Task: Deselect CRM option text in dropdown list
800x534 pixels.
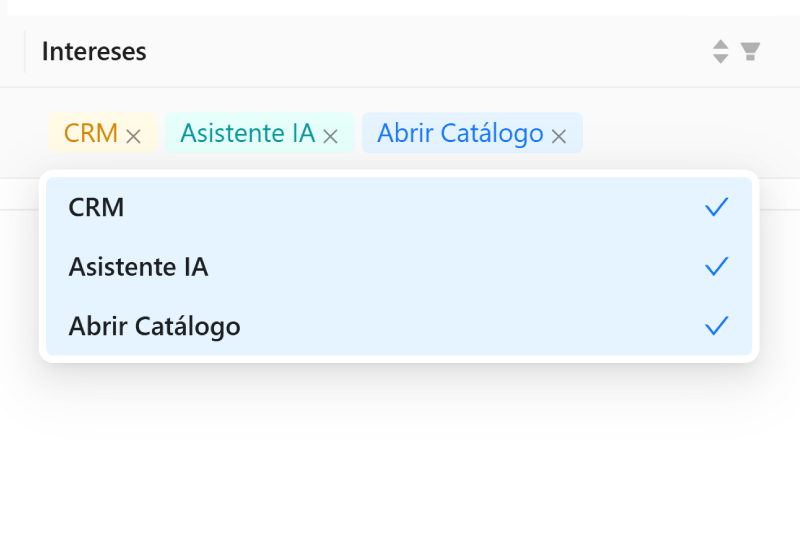Action: pyautogui.click(x=96, y=207)
